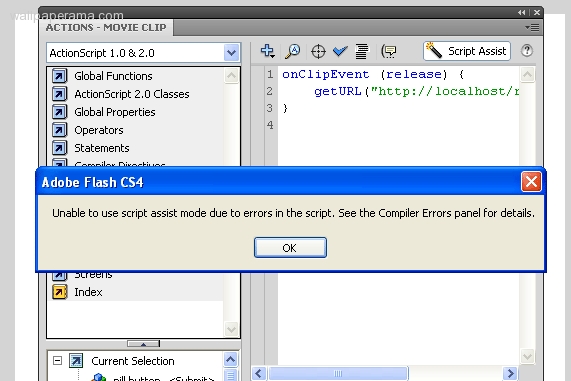Image resolution: width=571 pixels, height=381 pixels.
Task: Toggle Script Assist mode
Action: click(x=467, y=51)
